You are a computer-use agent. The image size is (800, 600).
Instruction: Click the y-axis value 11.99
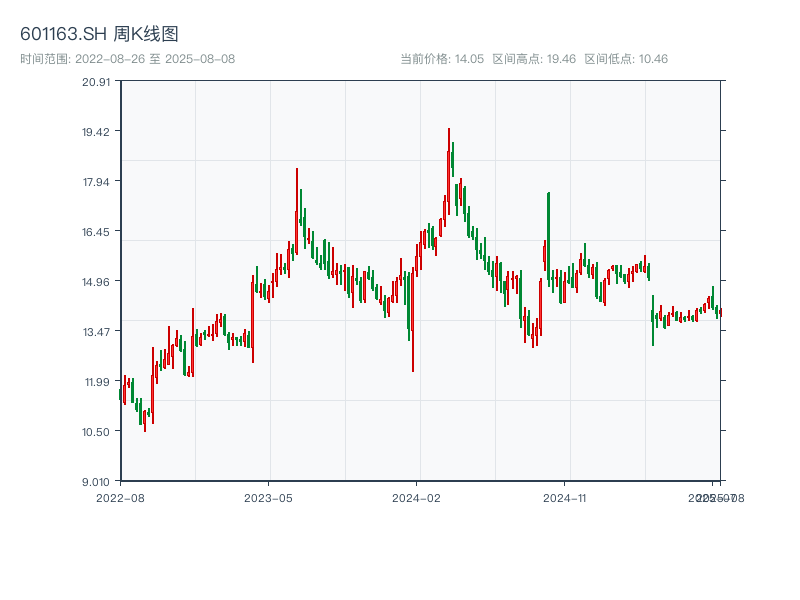tap(96, 382)
